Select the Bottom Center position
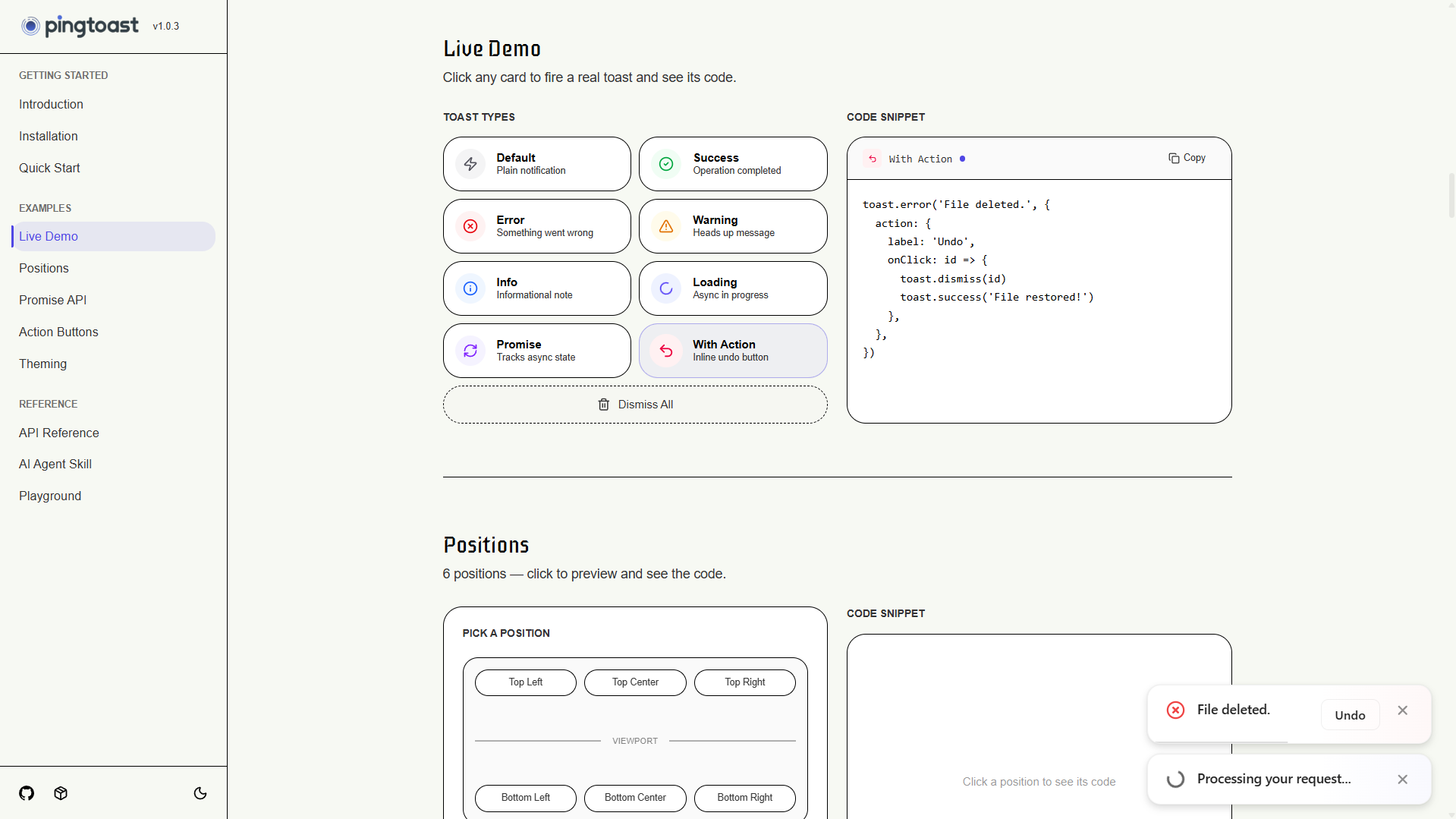Viewport: 1456px width, 819px height. tap(635, 798)
